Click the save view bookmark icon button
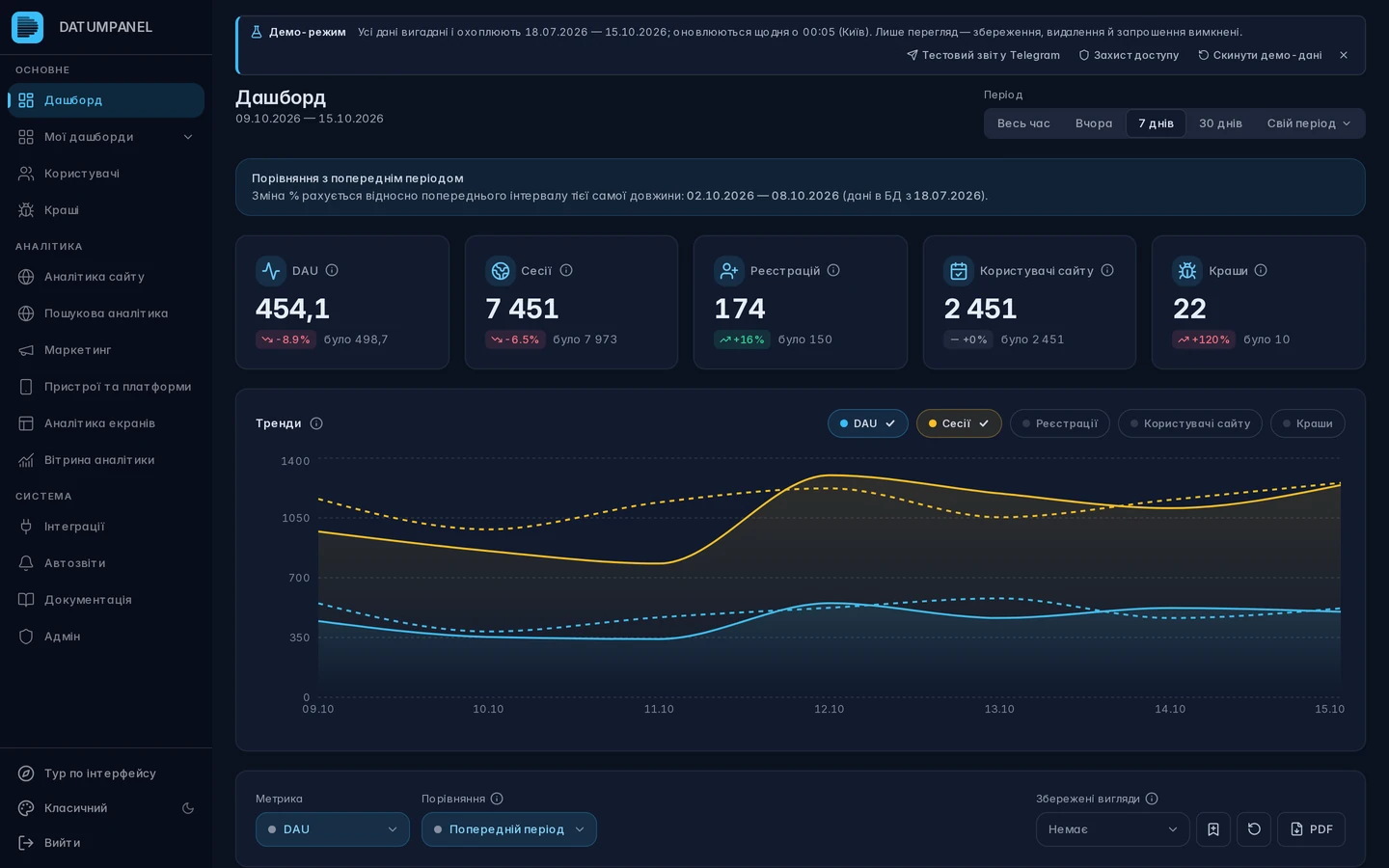1389x868 pixels. [1213, 829]
